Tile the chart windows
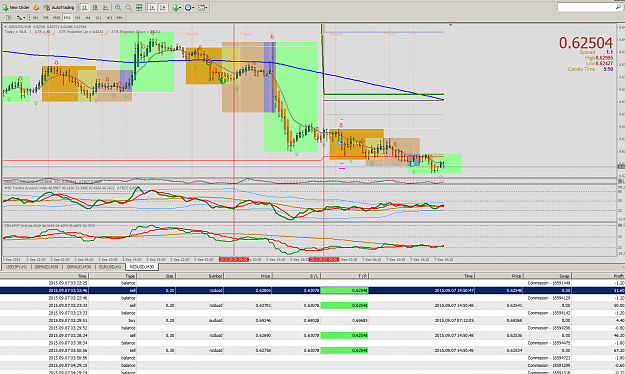Screen dimensions: 625x374 click(139, 7)
